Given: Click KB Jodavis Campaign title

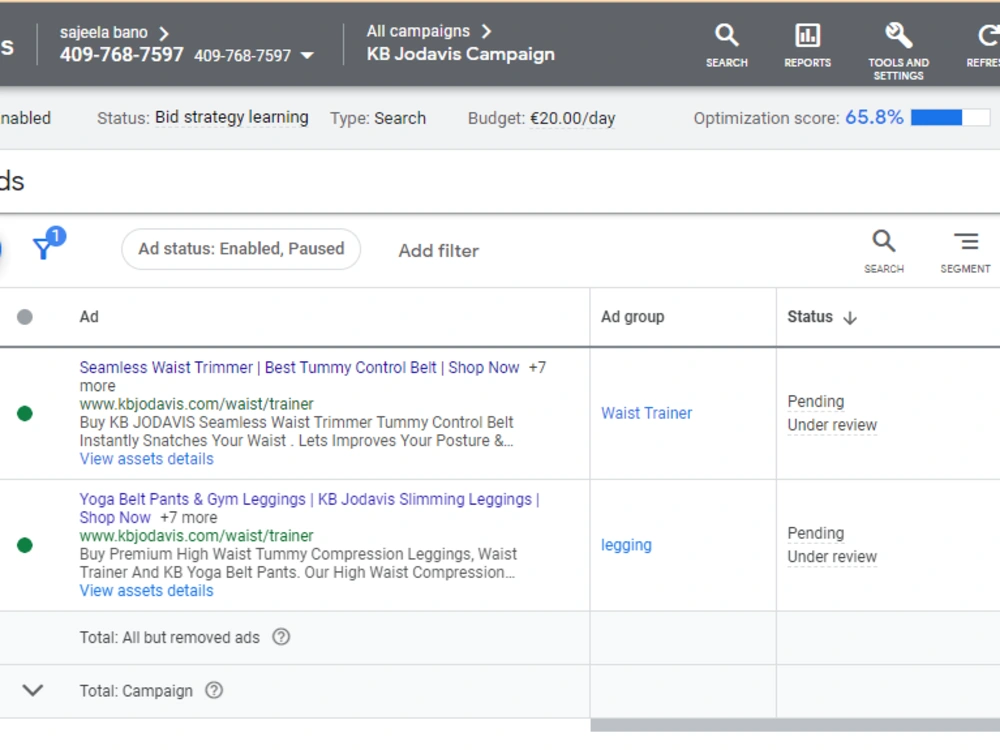Looking at the screenshot, I should tap(460, 54).
